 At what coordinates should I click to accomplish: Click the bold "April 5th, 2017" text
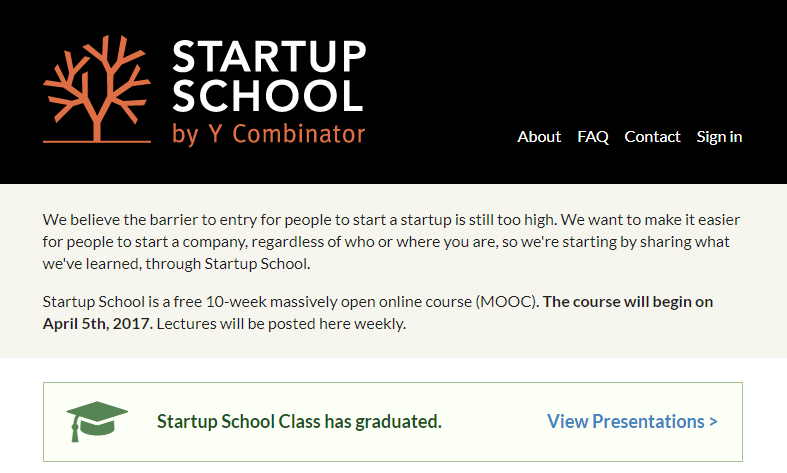tap(96, 323)
